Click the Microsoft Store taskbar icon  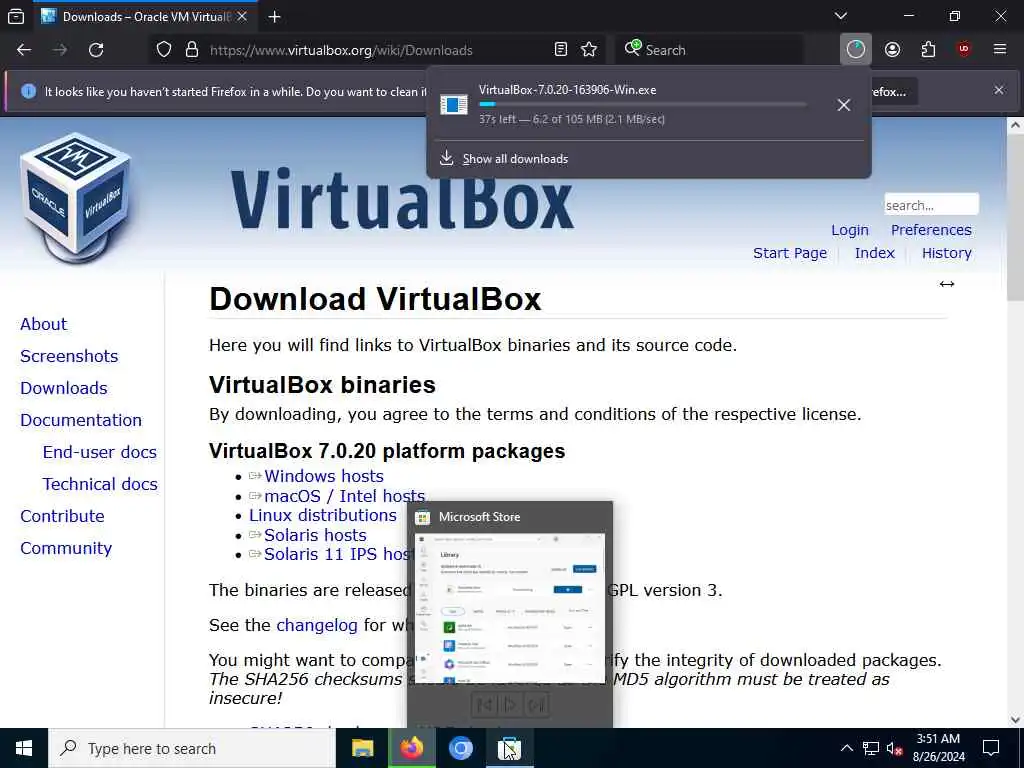coord(510,748)
